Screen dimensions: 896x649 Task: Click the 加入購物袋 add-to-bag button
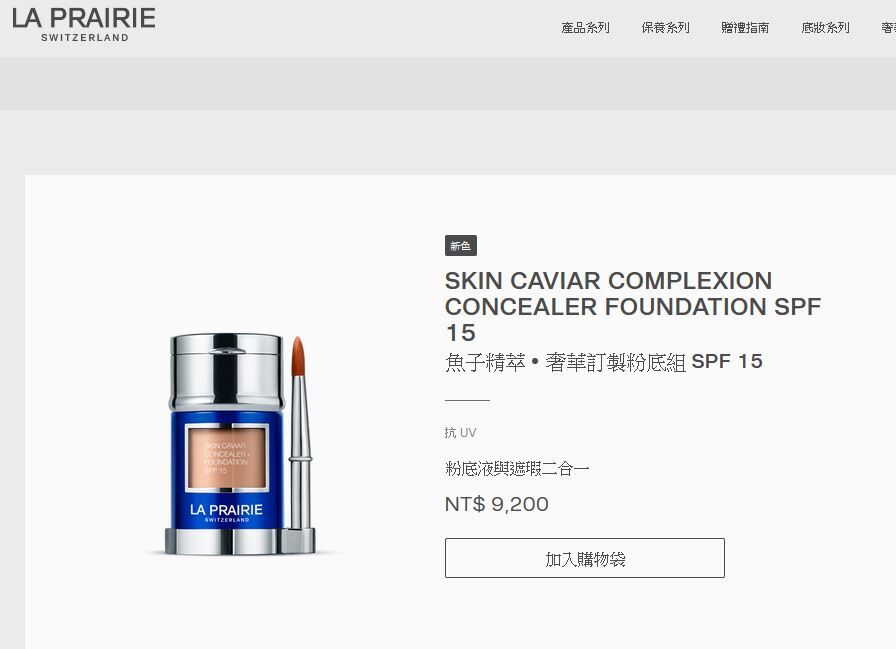pos(585,558)
